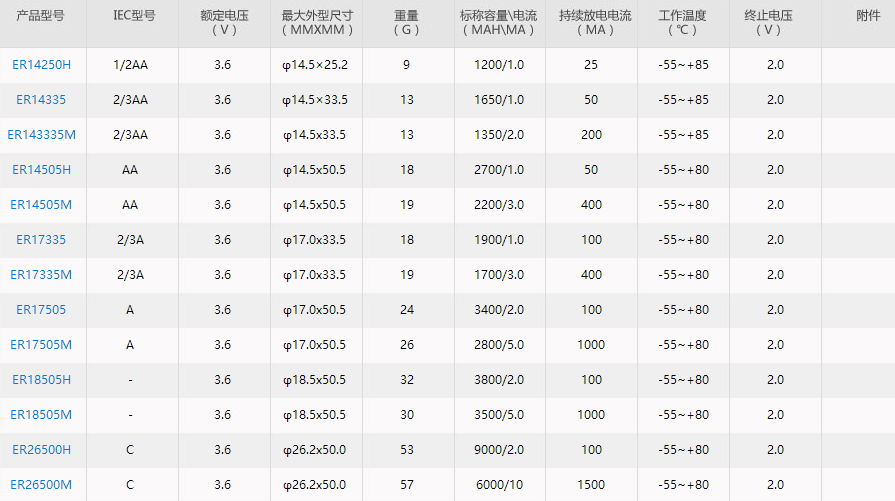This screenshot has height=501, width=895.
Task: Select the 重量 (G) column header
Action: (406, 22)
